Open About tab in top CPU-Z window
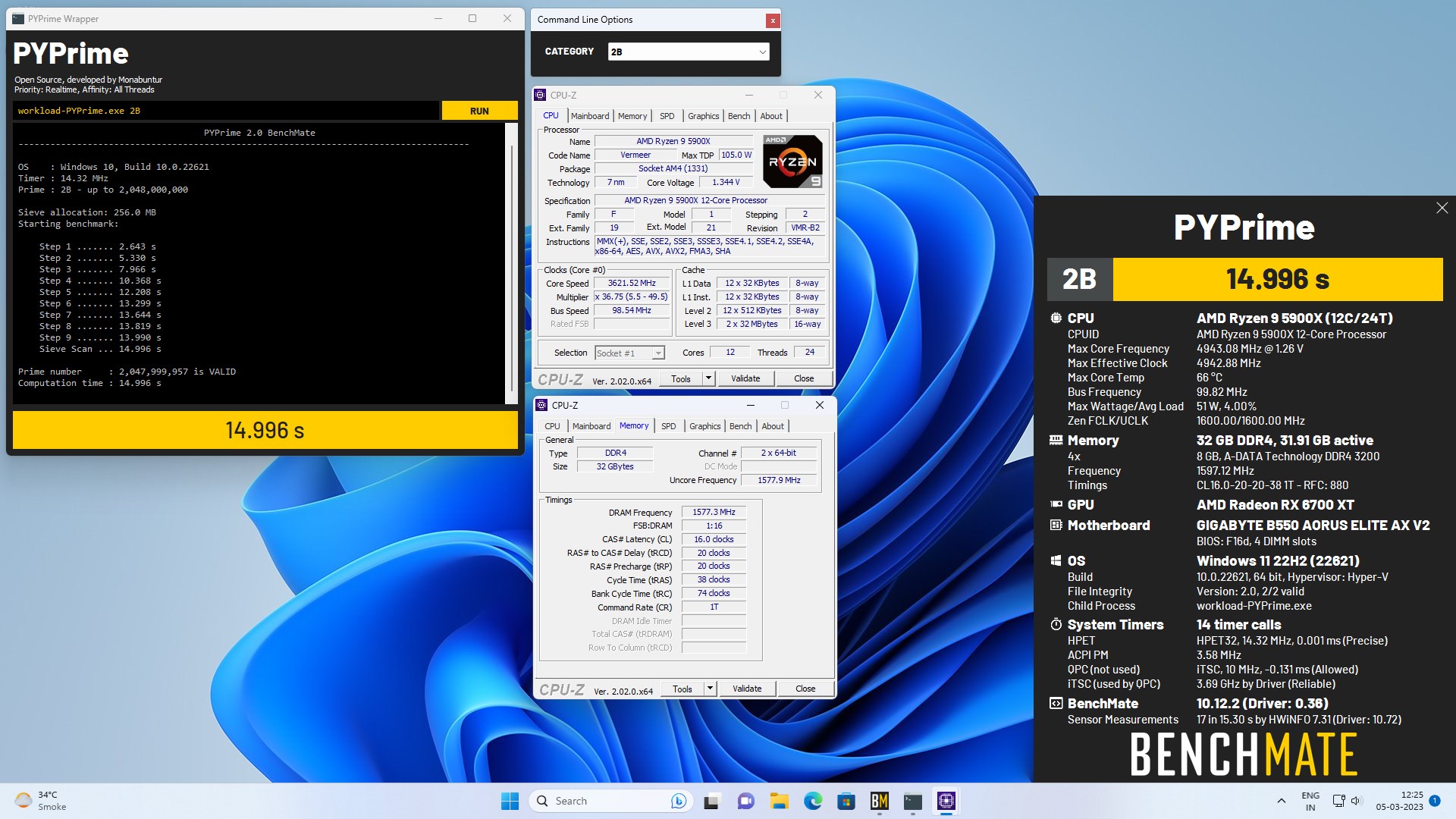 pyautogui.click(x=771, y=116)
